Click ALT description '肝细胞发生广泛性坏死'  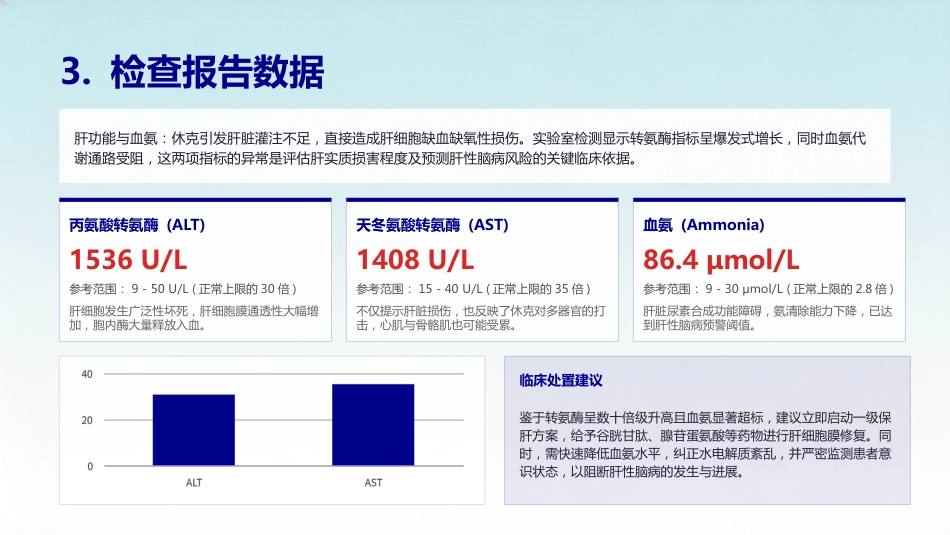(194, 318)
